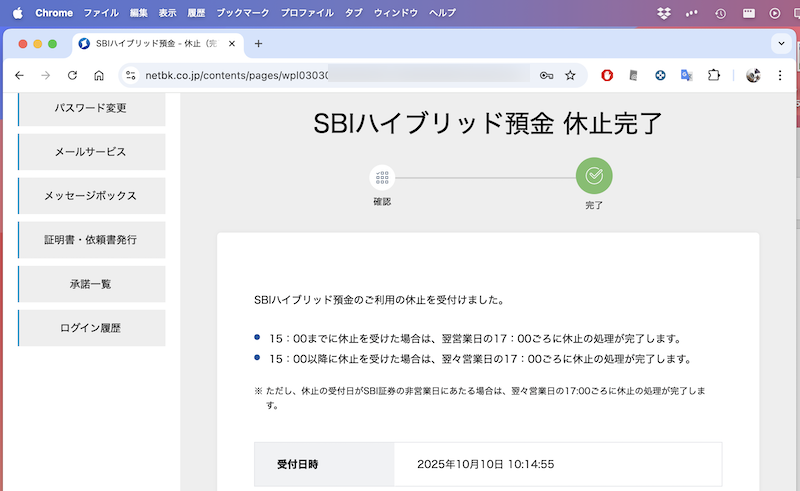Open the ブックマーク menu

coord(241,13)
